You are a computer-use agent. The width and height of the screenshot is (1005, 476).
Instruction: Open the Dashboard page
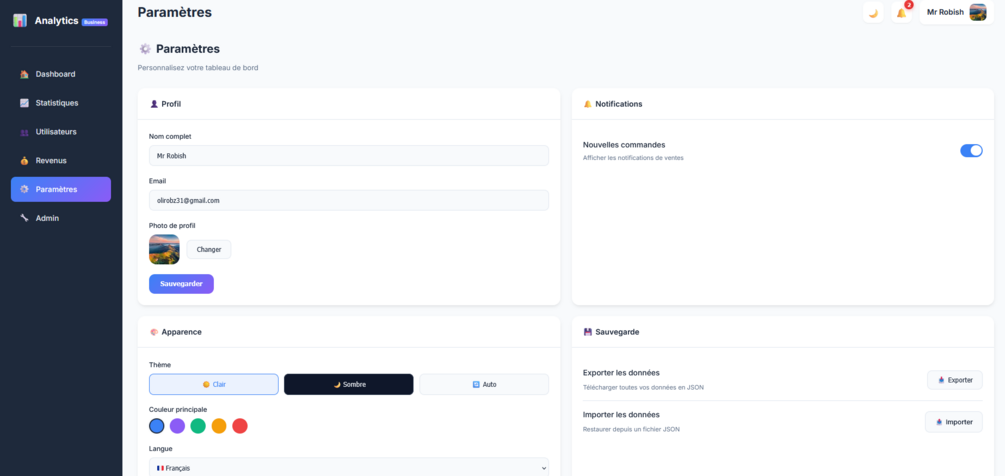(x=61, y=74)
